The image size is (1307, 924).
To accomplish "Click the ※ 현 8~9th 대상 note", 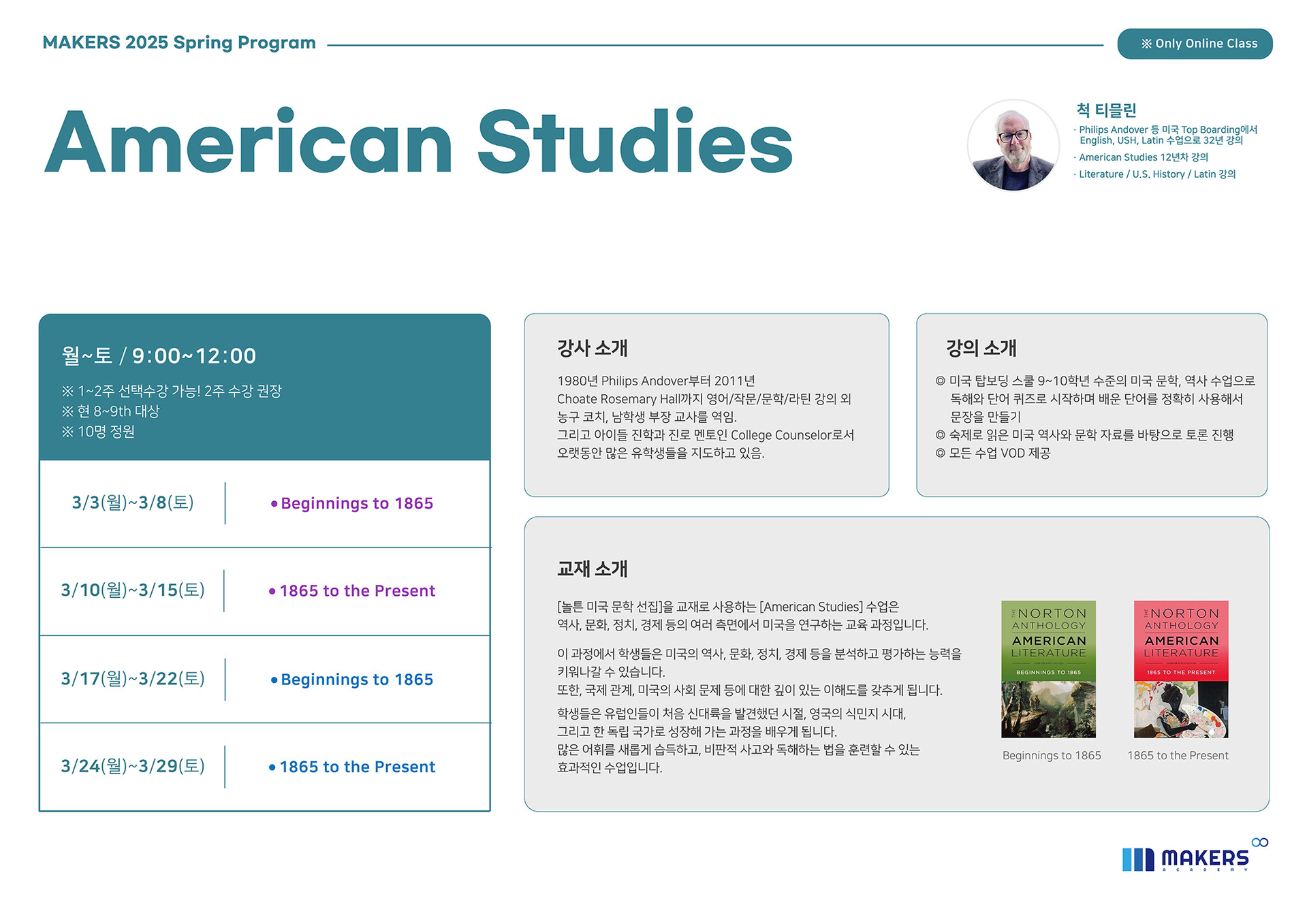I will pos(110,411).
